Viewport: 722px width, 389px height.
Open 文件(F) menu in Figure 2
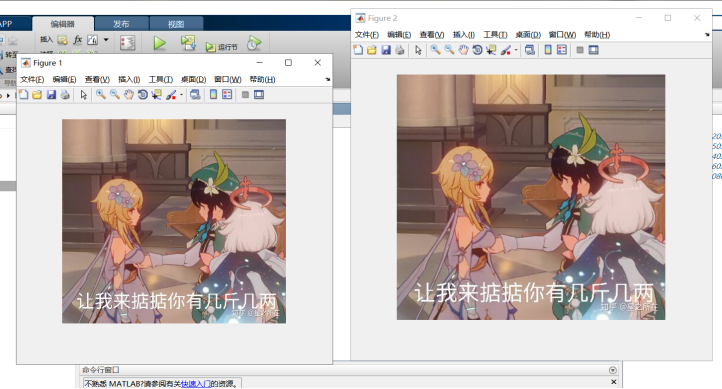[367, 35]
